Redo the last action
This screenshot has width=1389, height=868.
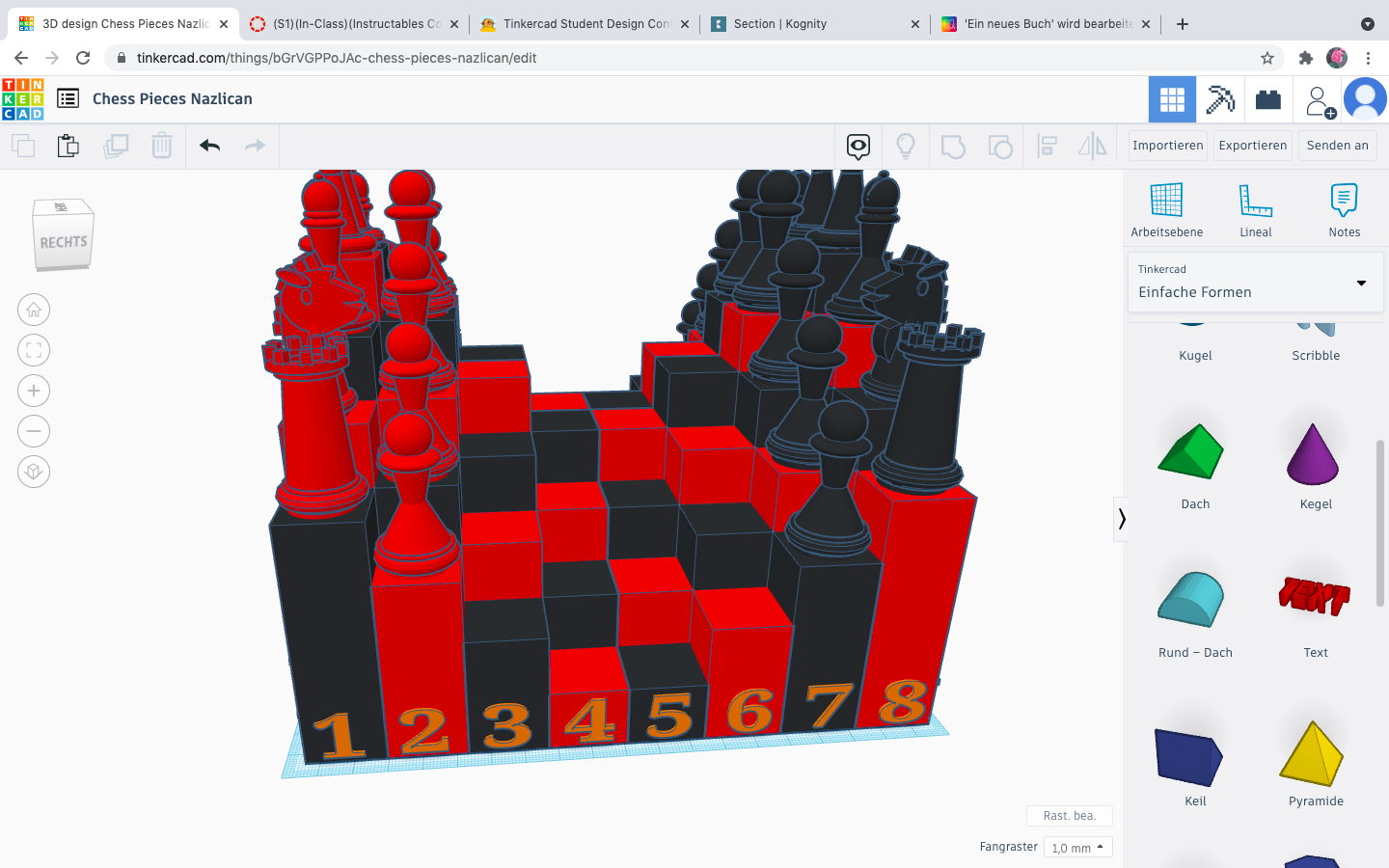(x=255, y=146)
